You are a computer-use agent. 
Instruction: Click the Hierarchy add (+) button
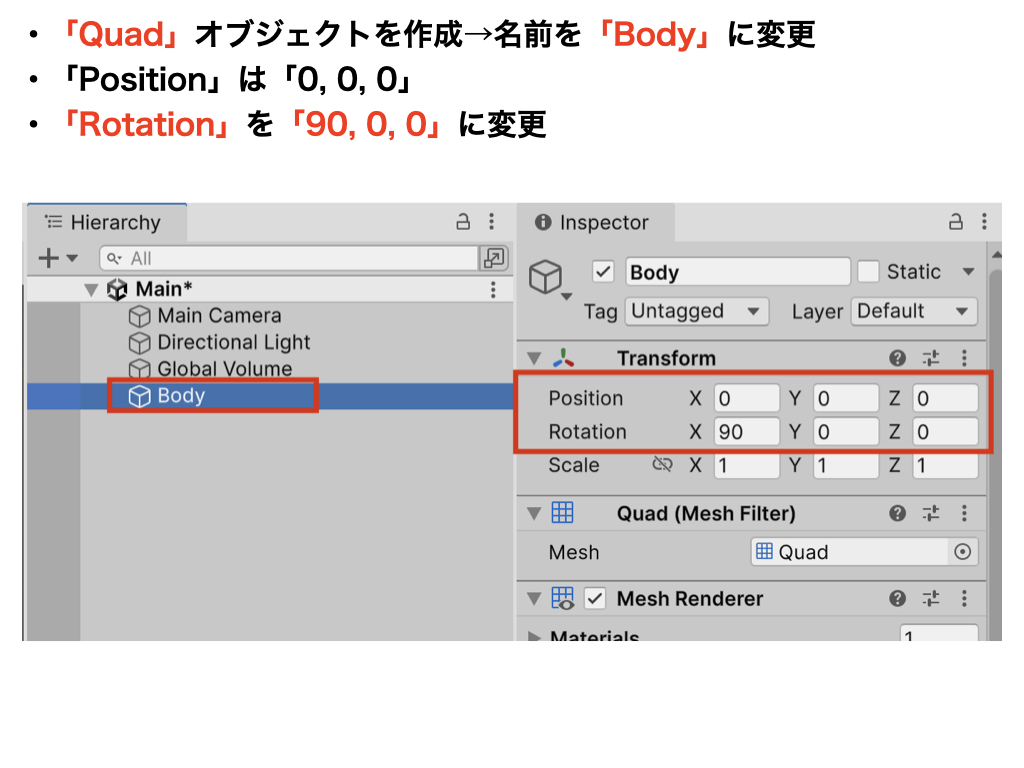tap(48, 258)
